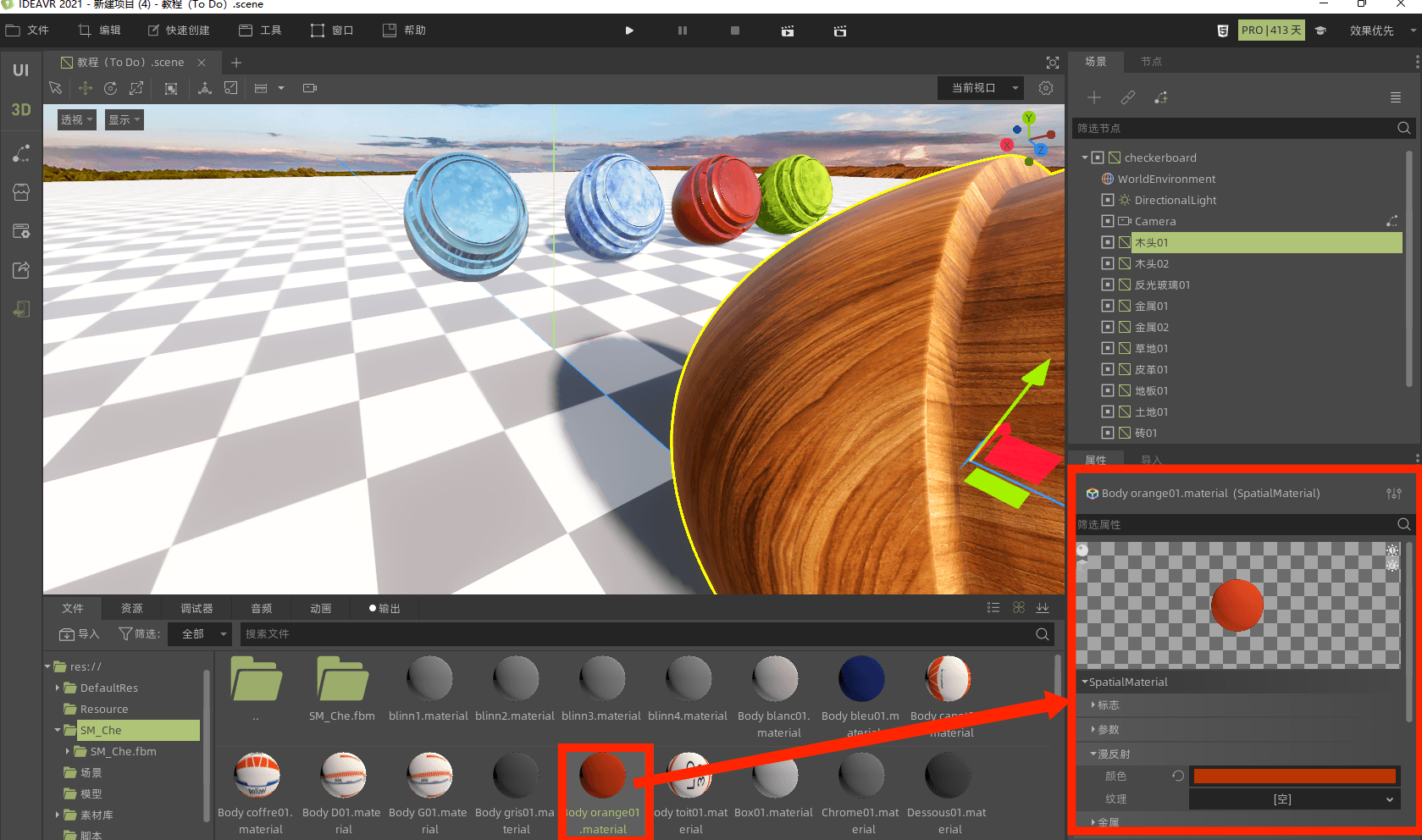Open the 文件 menu
Screen dimensions: 1422x840
click(x=28, y=30)
